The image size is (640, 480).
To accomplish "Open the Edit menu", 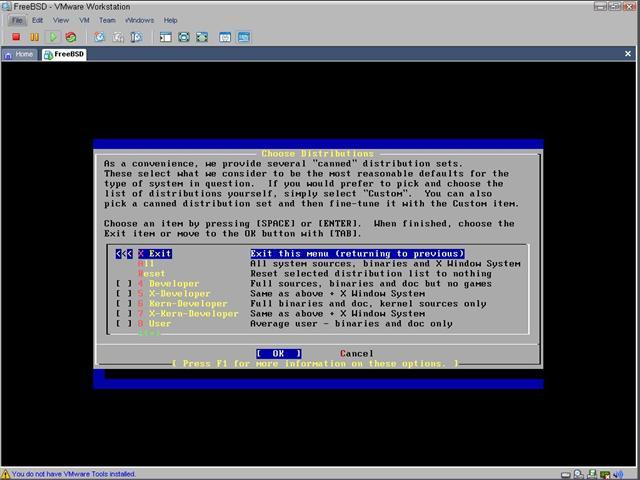I will click(38, 20).
